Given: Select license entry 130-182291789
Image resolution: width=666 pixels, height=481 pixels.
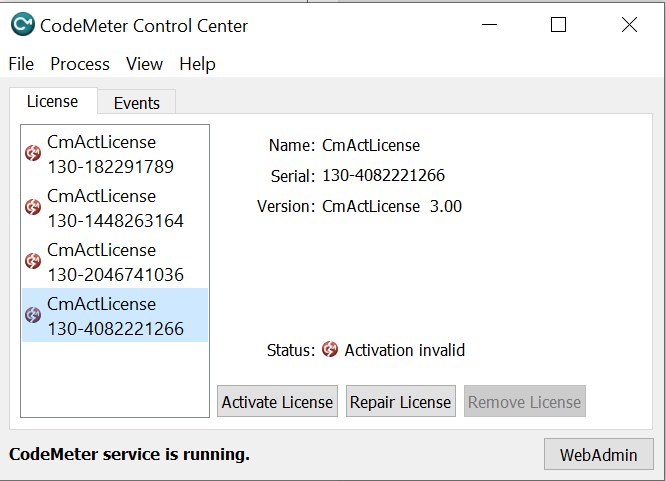Looking at the screenshot, I should (x=115, y=154).
